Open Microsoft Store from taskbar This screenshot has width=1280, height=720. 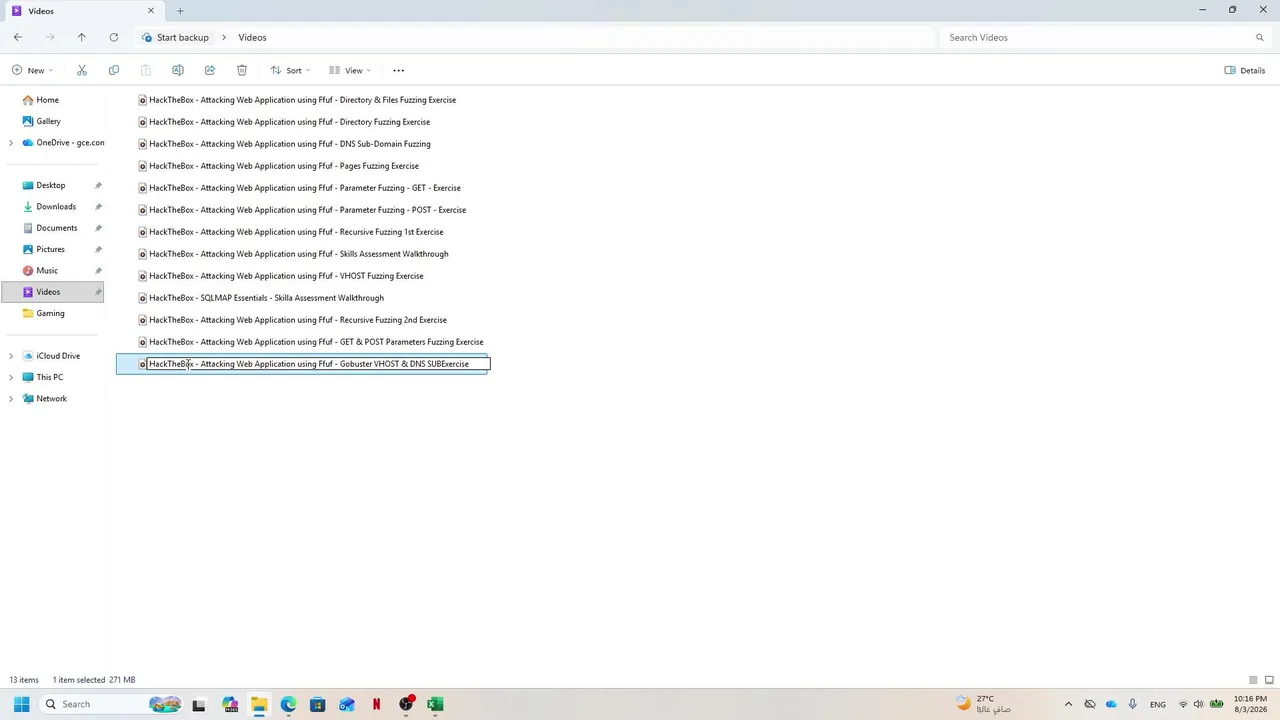(317, 704)
